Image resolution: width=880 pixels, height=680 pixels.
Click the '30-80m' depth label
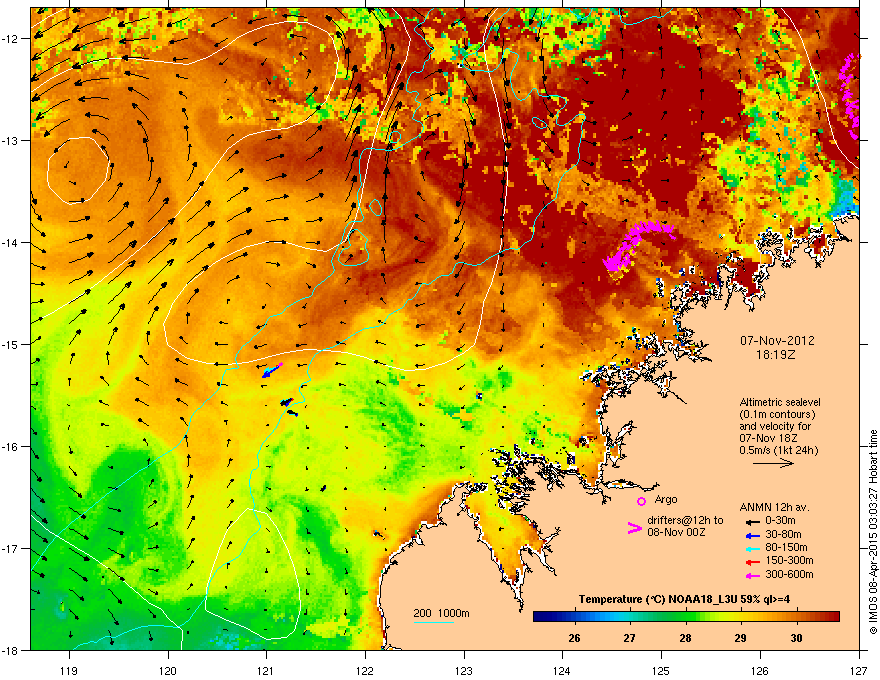pyautogui.click(x=783, y=535)
